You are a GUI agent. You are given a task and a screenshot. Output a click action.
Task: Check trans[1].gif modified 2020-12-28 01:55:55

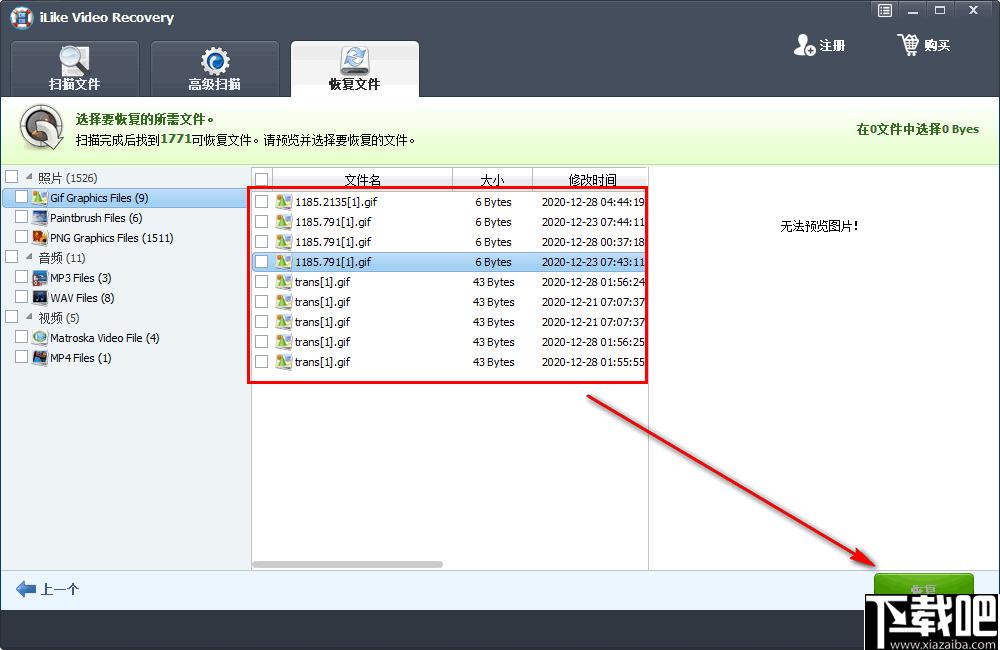click(261, 362)
